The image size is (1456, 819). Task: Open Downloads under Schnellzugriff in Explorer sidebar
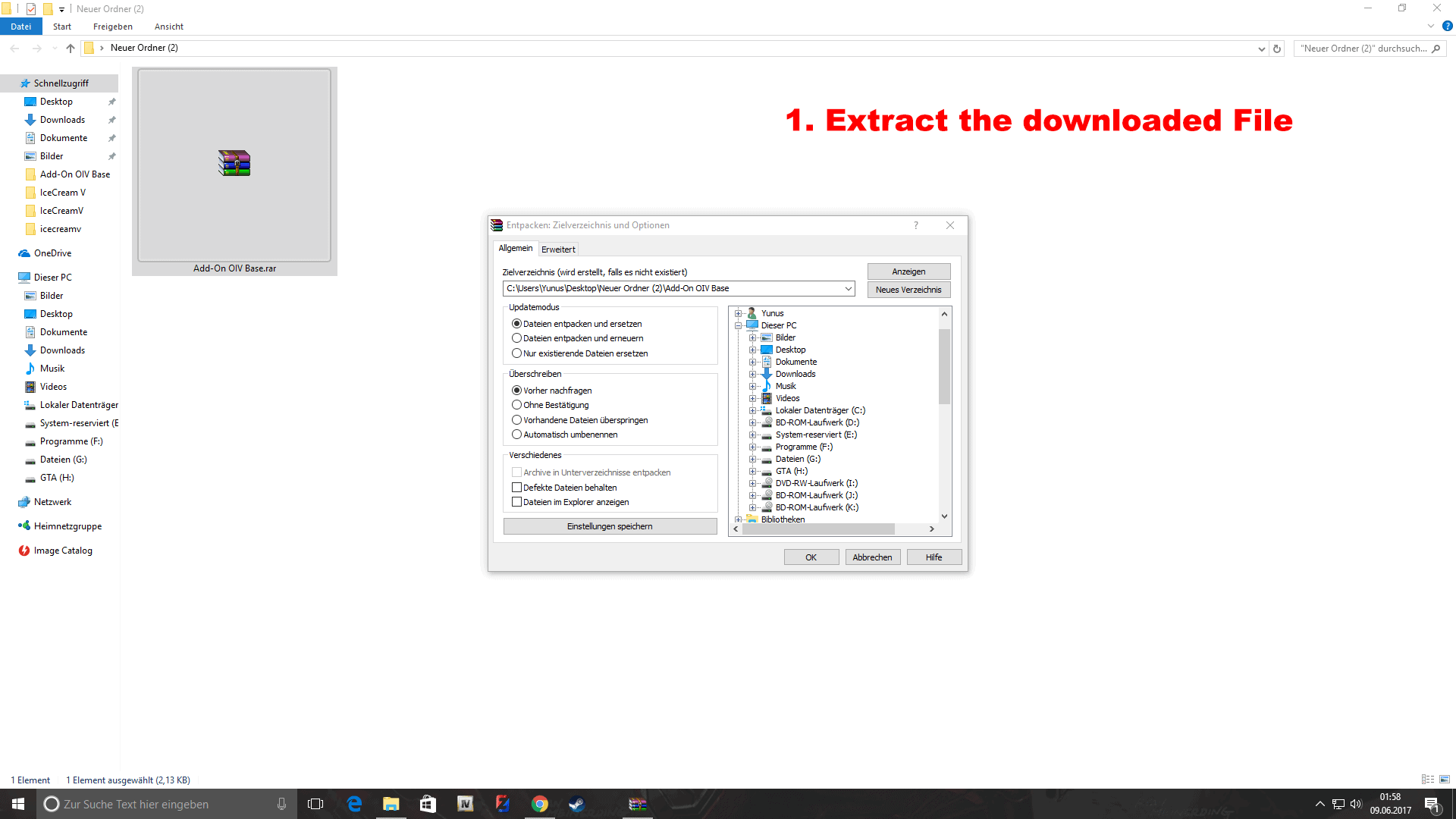coord(62,120)
